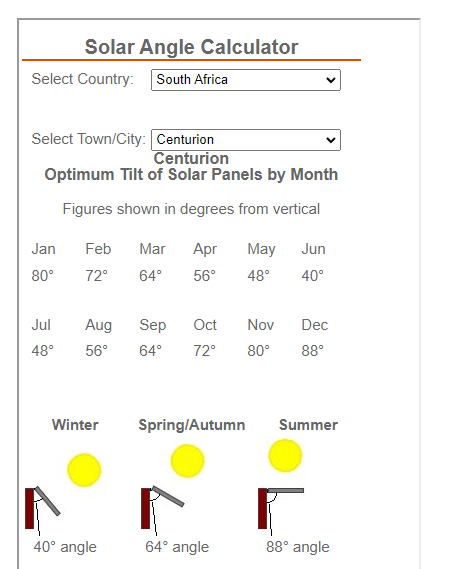Viewport: 449px width, 569px height.
Task: Click the Winter sun icon
Action: point(84,470)
